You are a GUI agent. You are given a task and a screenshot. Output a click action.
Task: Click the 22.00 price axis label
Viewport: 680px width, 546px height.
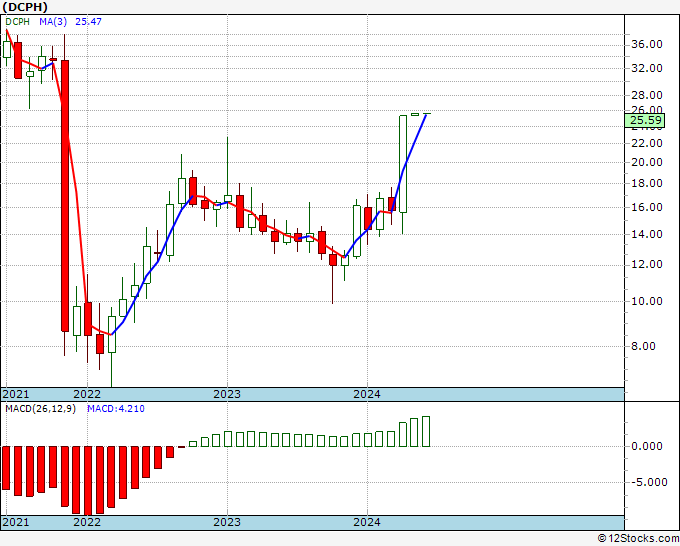click(x=647, y=143)
